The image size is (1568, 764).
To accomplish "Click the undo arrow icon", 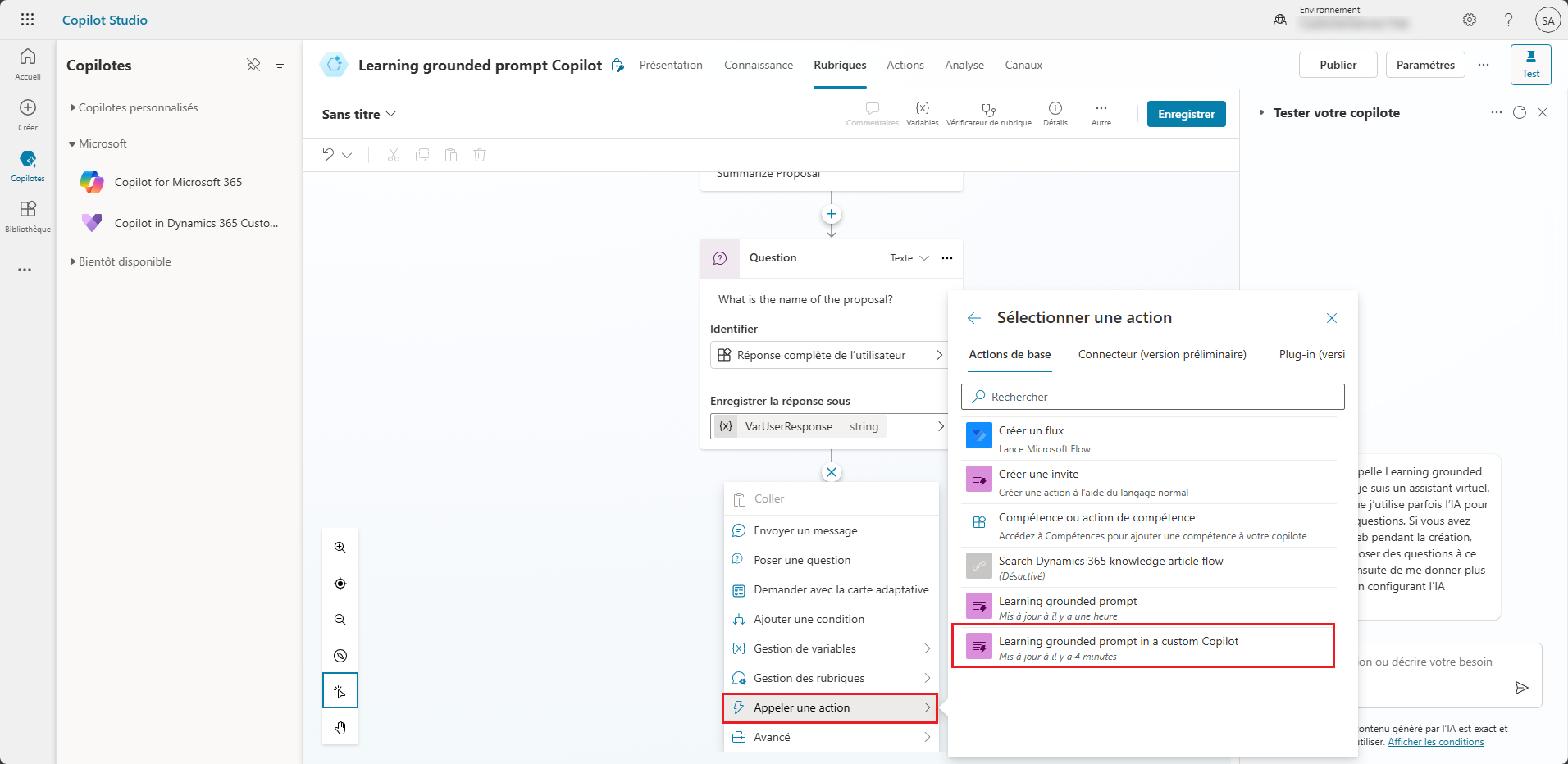I will 328,155.
